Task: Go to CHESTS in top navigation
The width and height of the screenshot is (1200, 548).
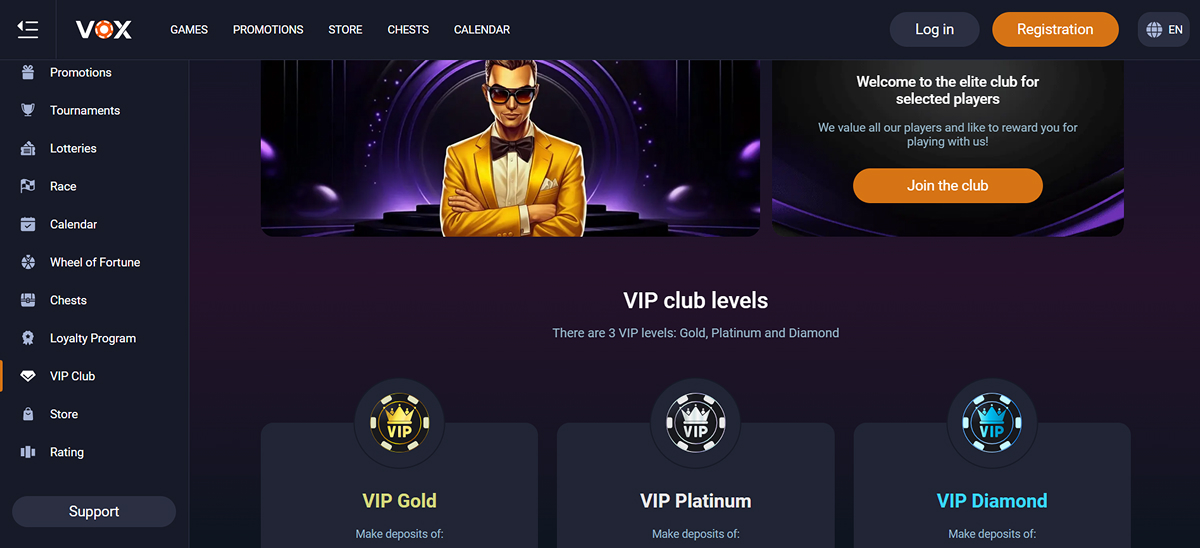Action: coord(408,30)
